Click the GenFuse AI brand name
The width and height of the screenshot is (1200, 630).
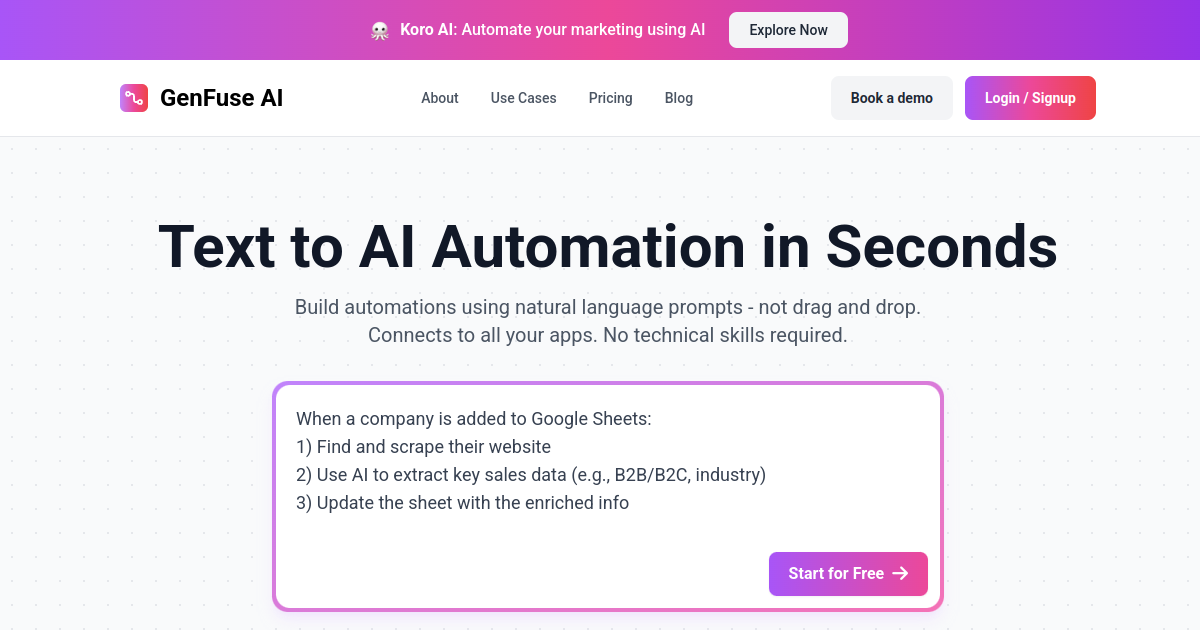pos(221,98)
